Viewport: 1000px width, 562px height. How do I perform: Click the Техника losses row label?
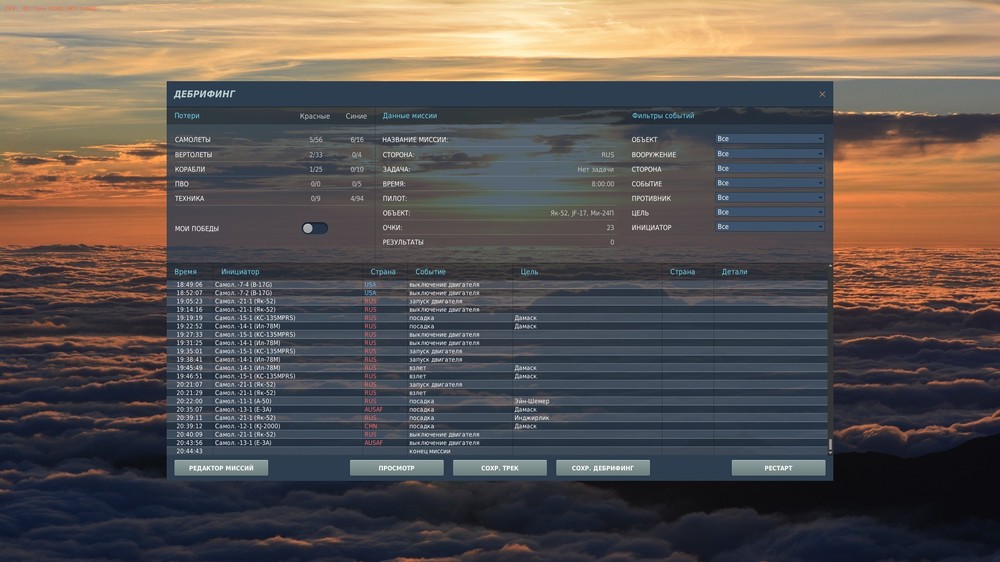189,198
